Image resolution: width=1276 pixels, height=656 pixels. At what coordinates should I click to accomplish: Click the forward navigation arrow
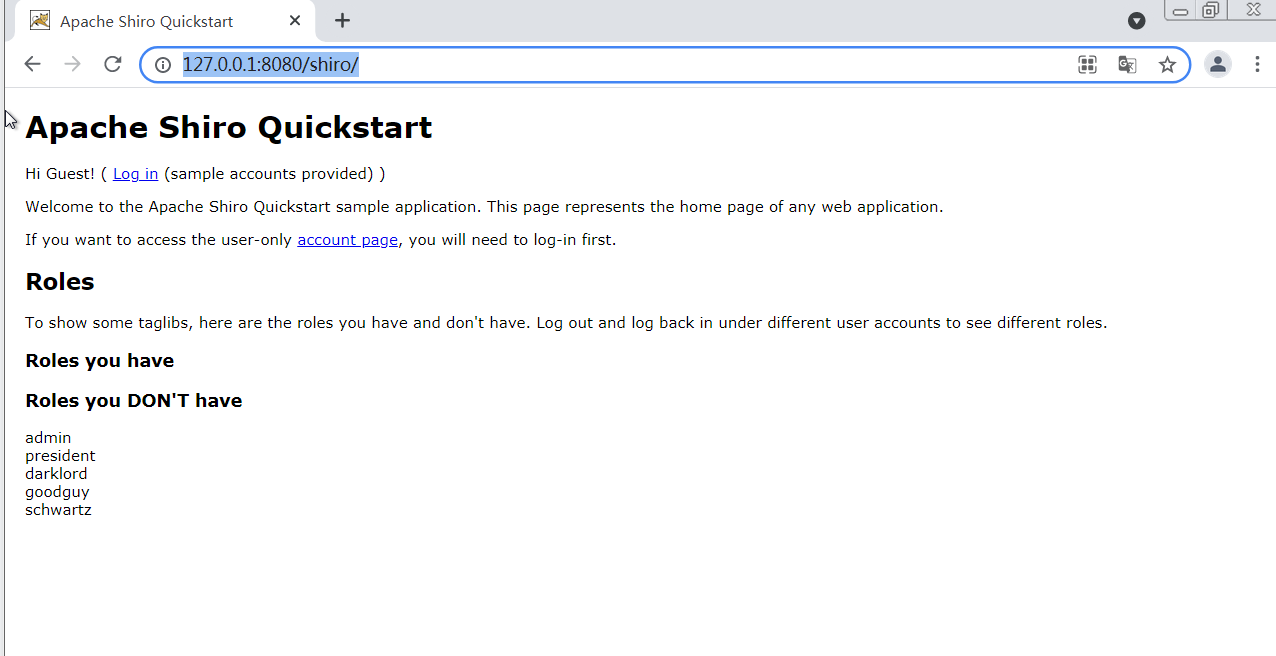click(72, 65)
